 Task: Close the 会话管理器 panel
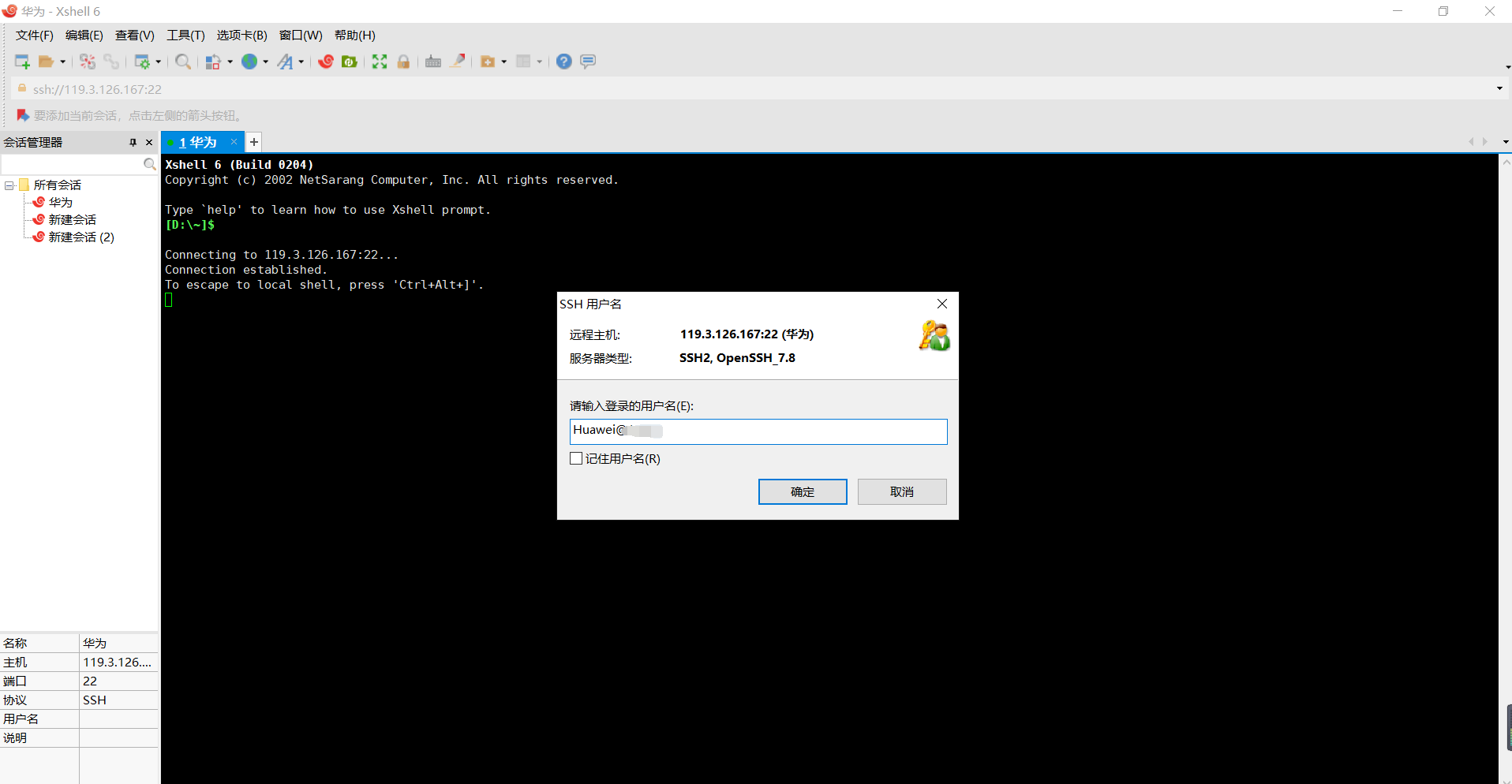click(x=149, y=143)
